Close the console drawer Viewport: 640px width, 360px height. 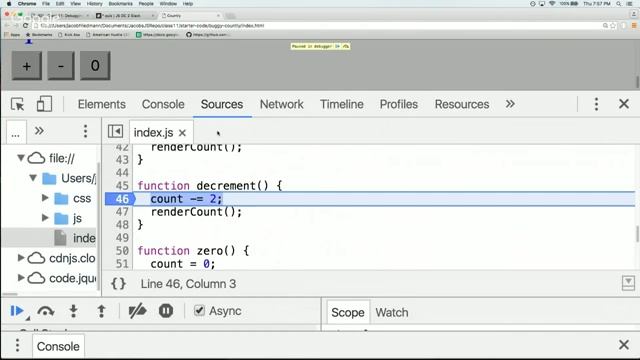(x=624, y=345)
